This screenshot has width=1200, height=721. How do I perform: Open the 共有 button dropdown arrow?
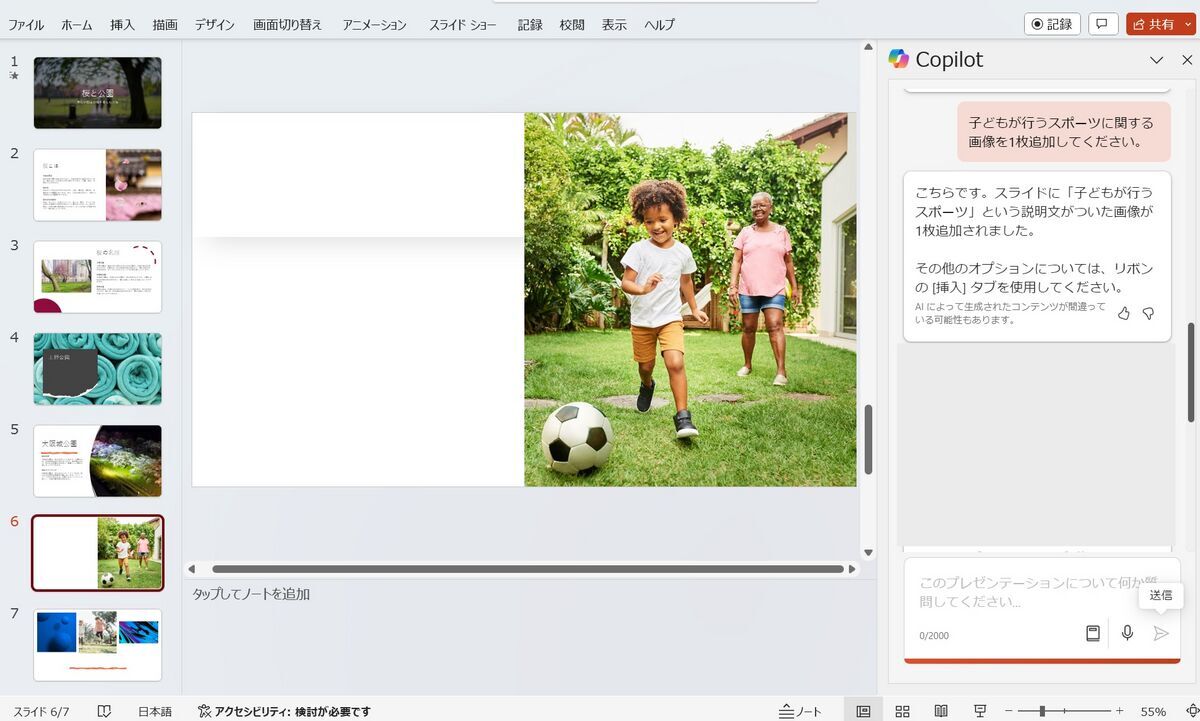pyautogui.click(x=1187, y=24)
